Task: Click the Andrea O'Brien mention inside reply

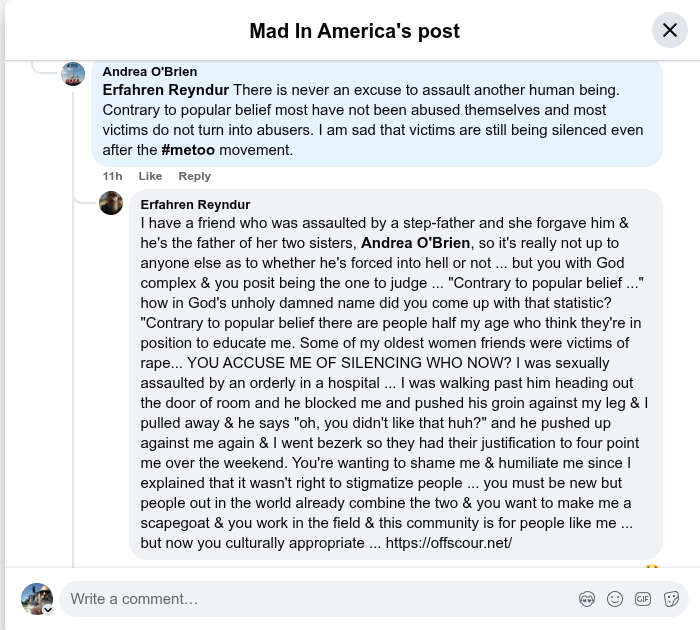Action: click(x=415, y=243)
